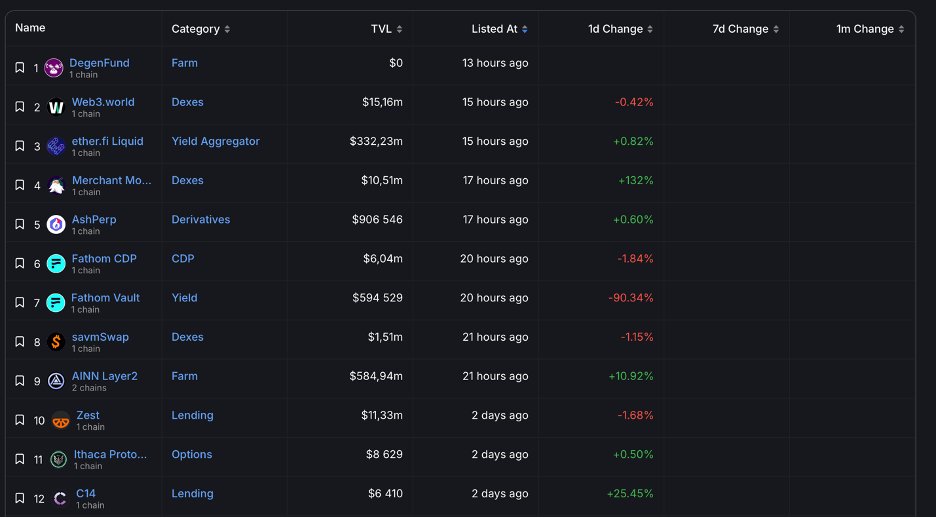
Task: Click the Fathom CDP logo icon
Action: (56, 263)
